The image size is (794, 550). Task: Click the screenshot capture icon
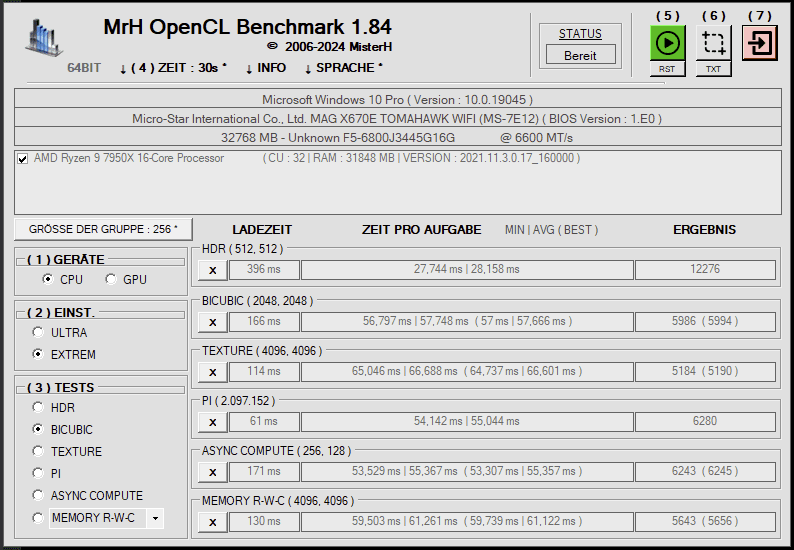coord(713,43)
